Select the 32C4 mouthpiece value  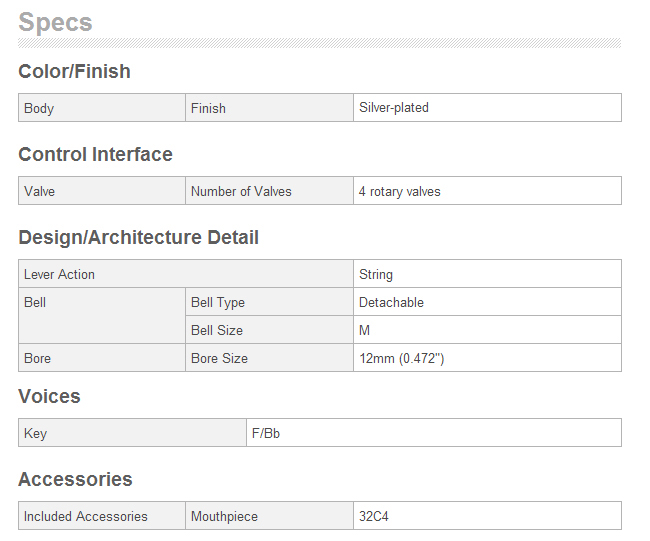374,516
